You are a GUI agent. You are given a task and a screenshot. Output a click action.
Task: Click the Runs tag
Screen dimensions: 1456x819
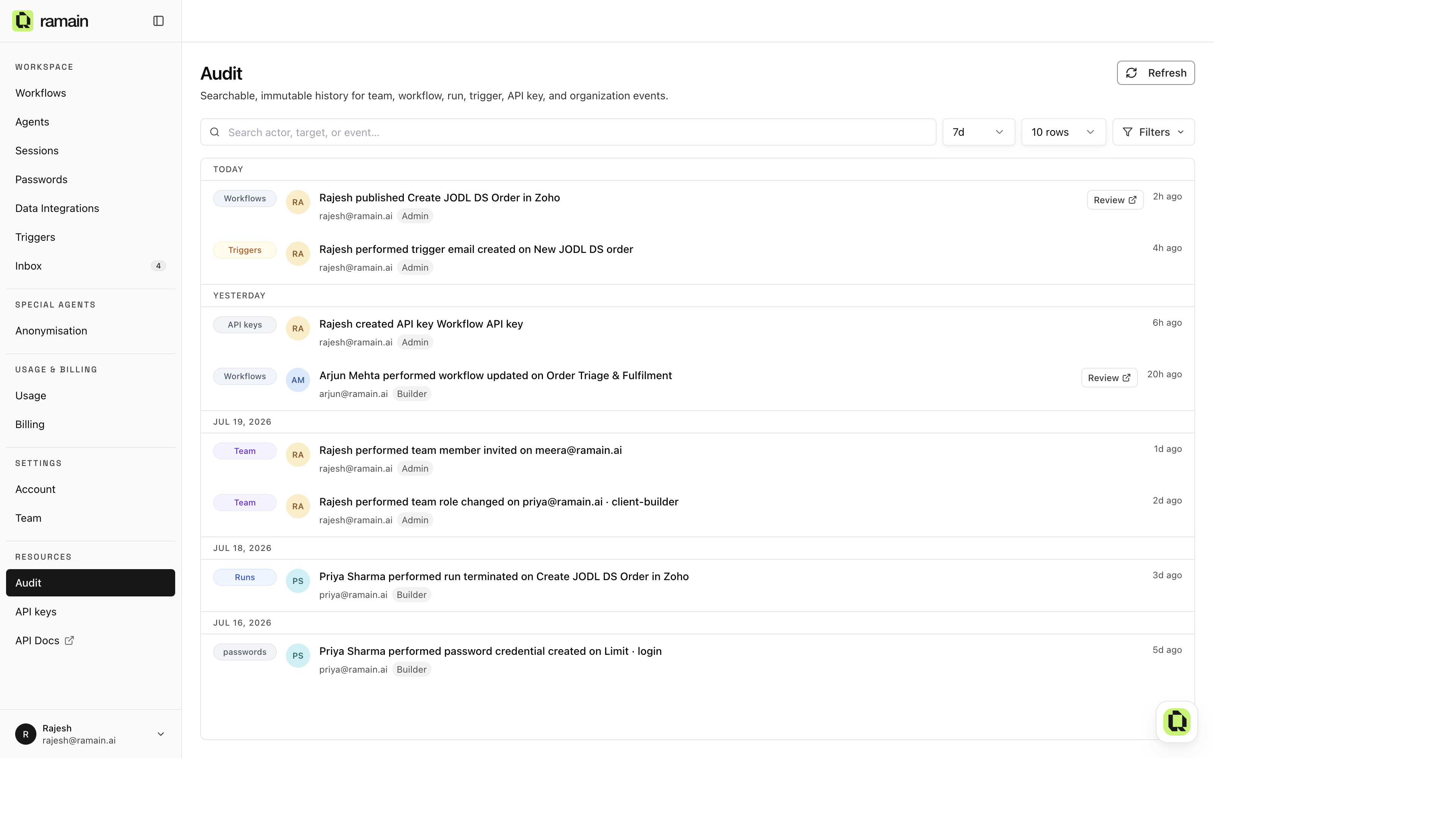click(245, 577)
